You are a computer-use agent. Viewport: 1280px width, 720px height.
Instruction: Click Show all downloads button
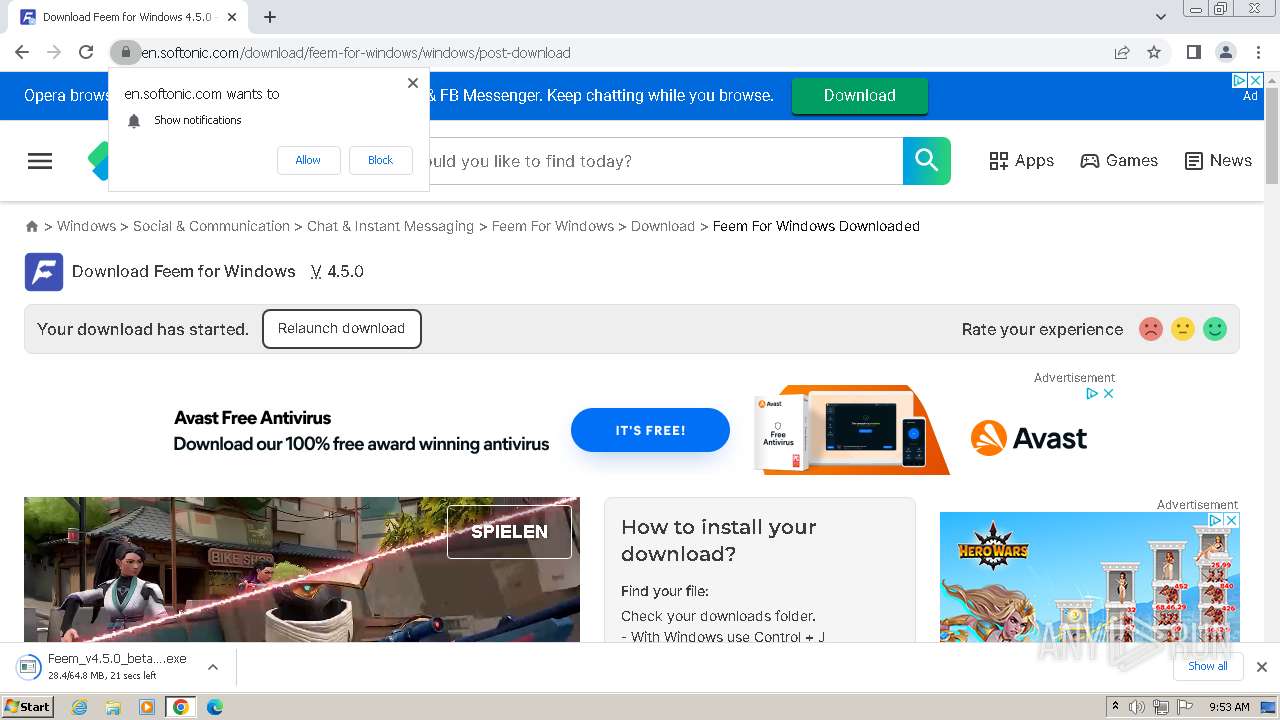pyautogui.click(x=1207, y=667)
